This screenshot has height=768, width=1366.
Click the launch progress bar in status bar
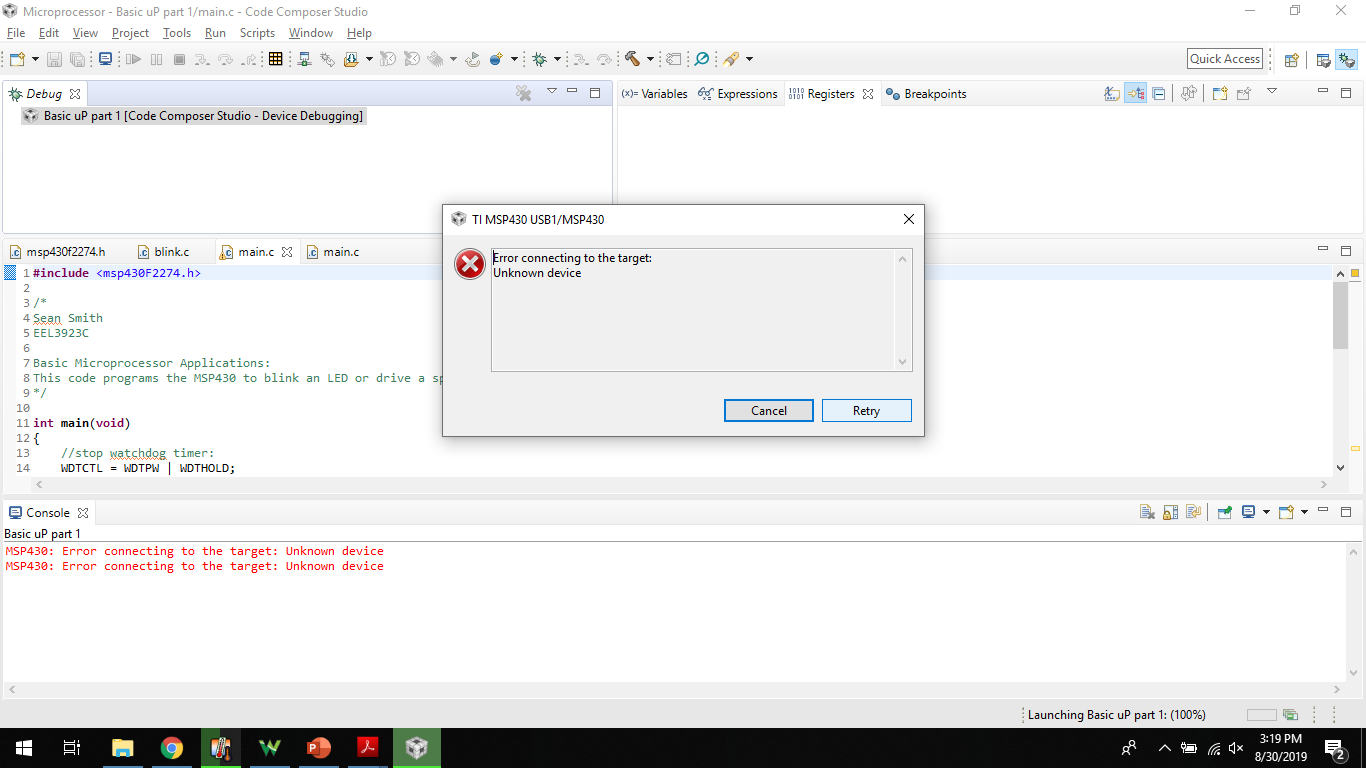1262,715
